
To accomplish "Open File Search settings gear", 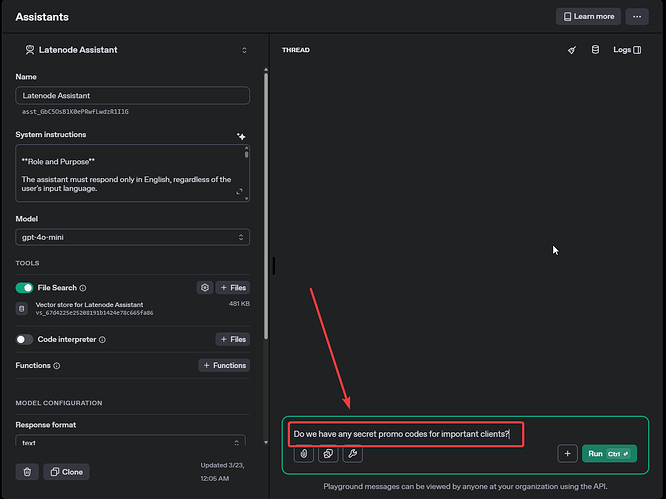I will 205,288.
